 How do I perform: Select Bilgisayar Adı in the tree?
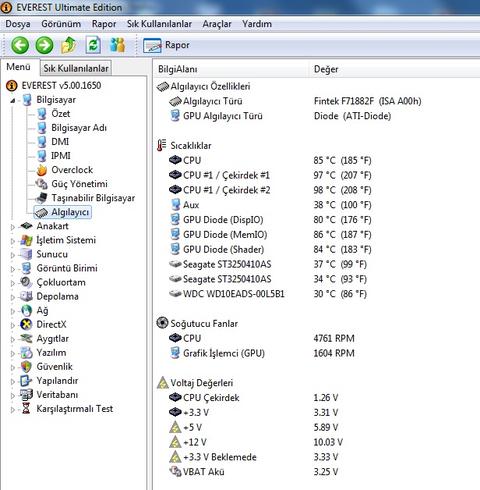(79, 128)
